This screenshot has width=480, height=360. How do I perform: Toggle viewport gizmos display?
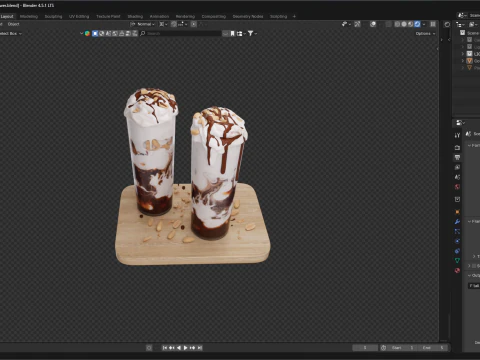pos(357,24)
